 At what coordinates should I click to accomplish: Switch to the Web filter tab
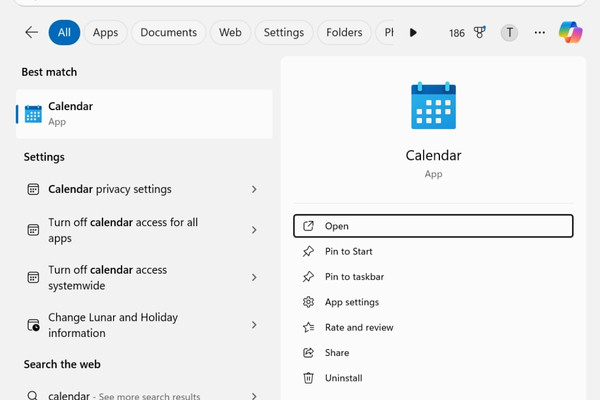click(x=230, y=33)
